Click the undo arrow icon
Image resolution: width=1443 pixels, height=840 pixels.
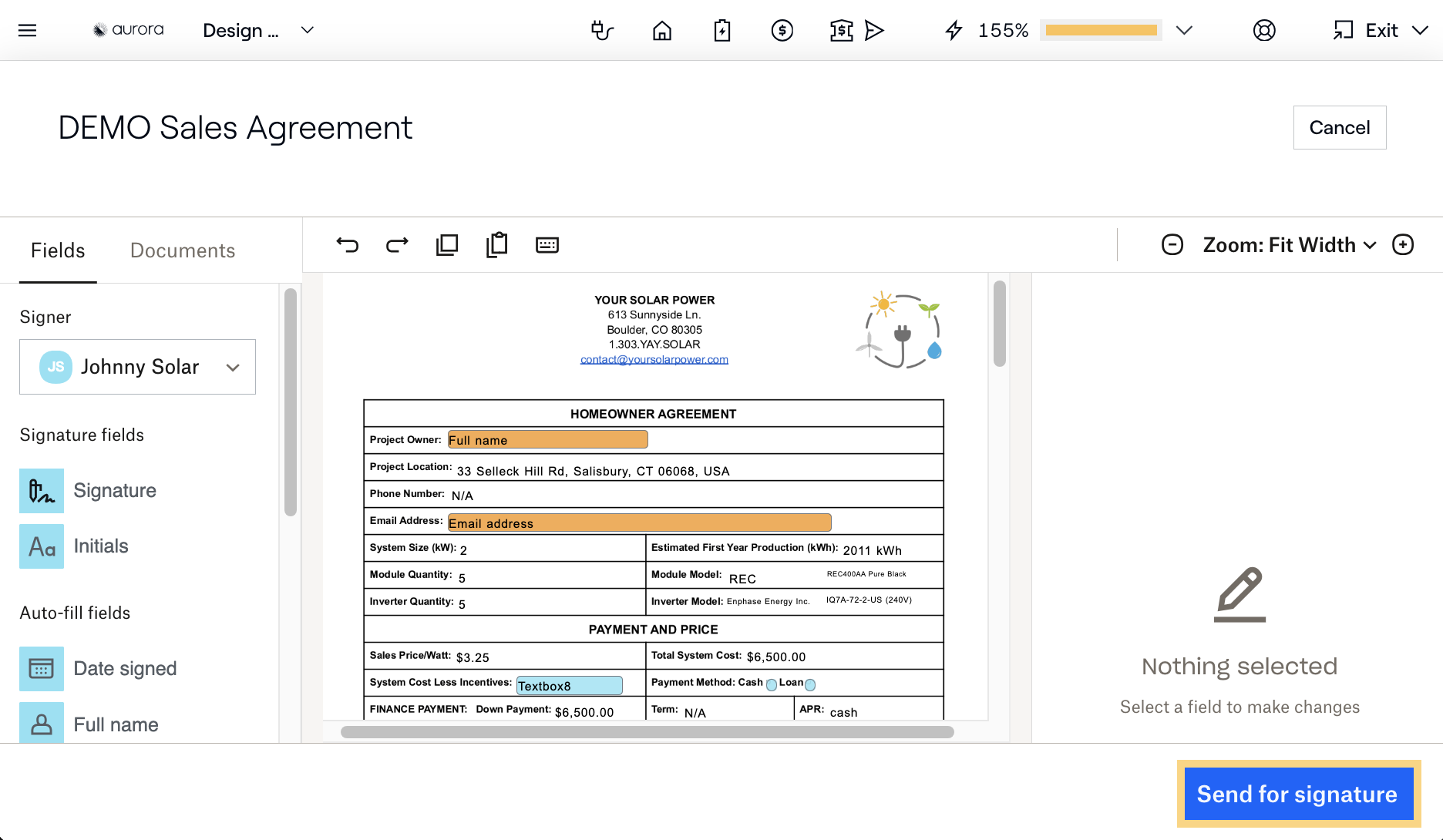point(348,245)
